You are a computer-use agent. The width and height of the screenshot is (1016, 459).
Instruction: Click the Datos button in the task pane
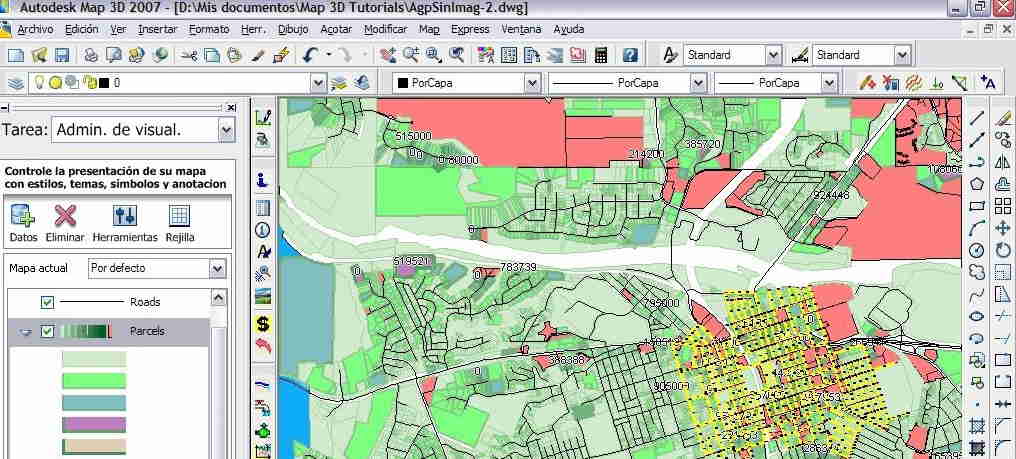23,216
